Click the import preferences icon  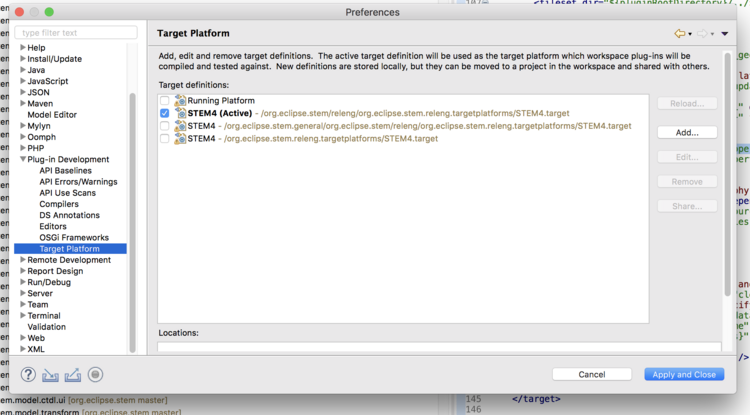point(51,374)
